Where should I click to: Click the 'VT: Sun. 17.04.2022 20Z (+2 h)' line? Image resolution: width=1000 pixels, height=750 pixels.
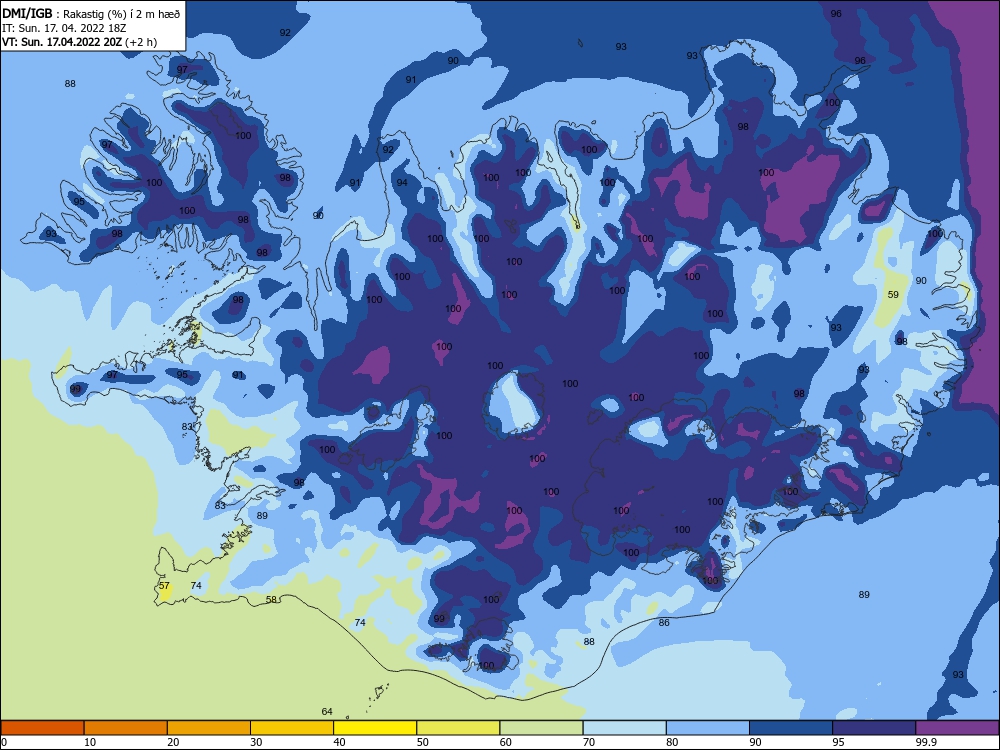tap(80, 42)
